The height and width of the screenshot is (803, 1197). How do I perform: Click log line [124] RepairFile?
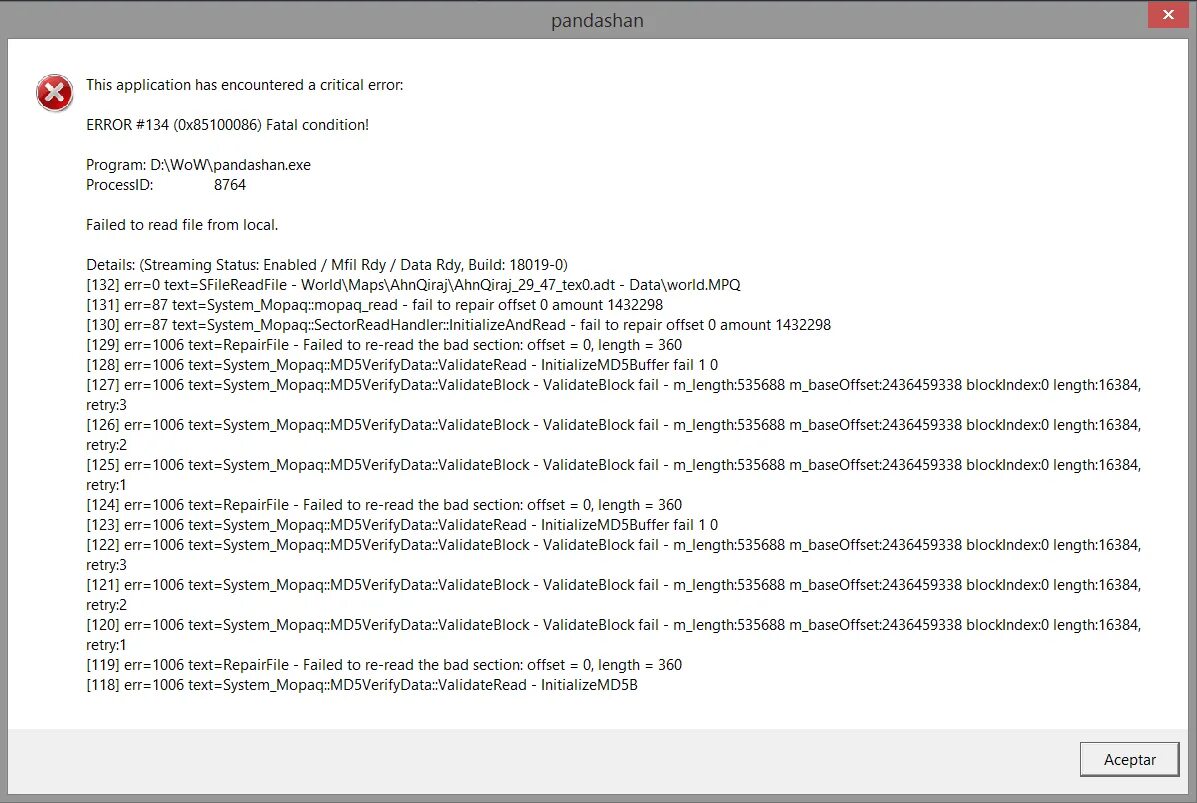pos(384,505)
